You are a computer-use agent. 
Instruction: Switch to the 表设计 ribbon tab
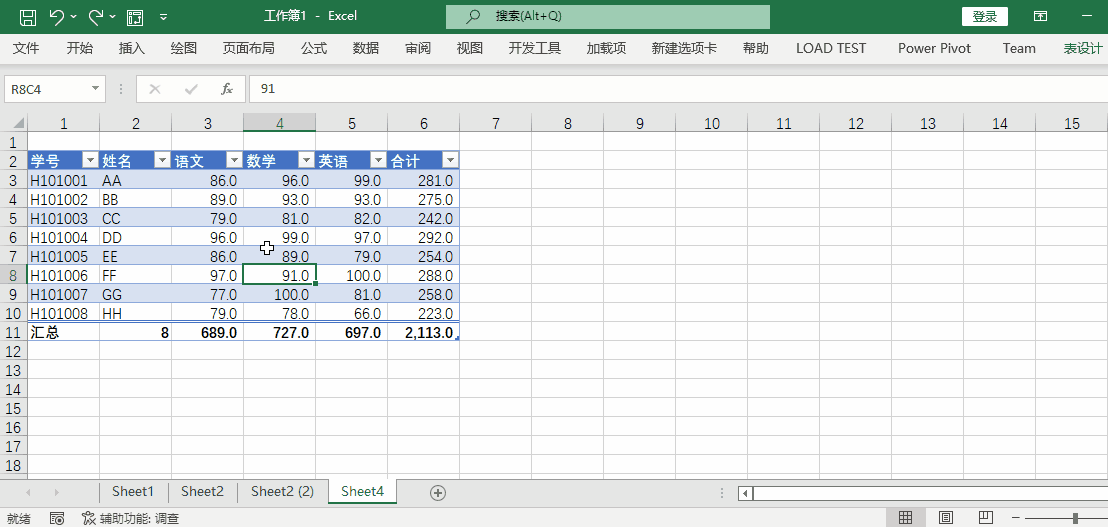(1083, 48)
